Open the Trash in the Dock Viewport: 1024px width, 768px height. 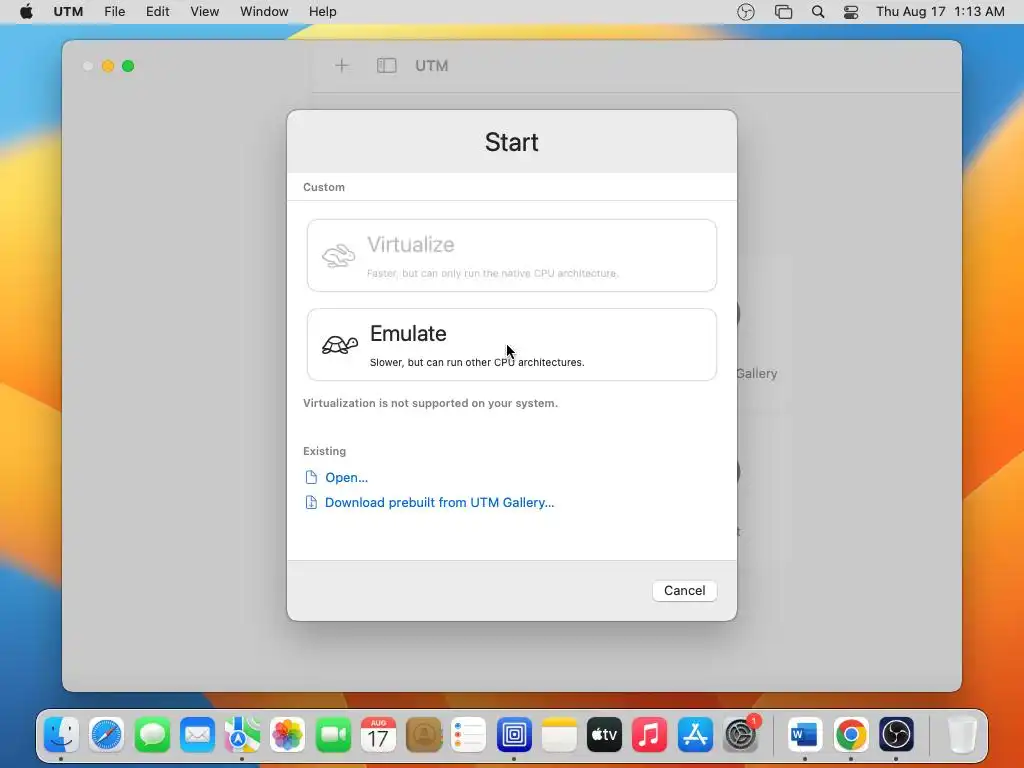961,735
